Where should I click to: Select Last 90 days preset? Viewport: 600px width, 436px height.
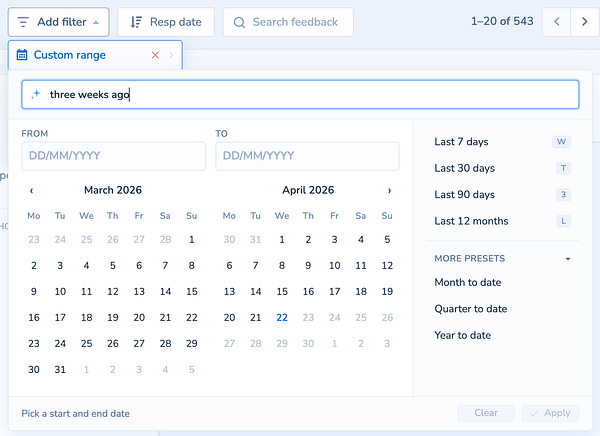point(502,195)
